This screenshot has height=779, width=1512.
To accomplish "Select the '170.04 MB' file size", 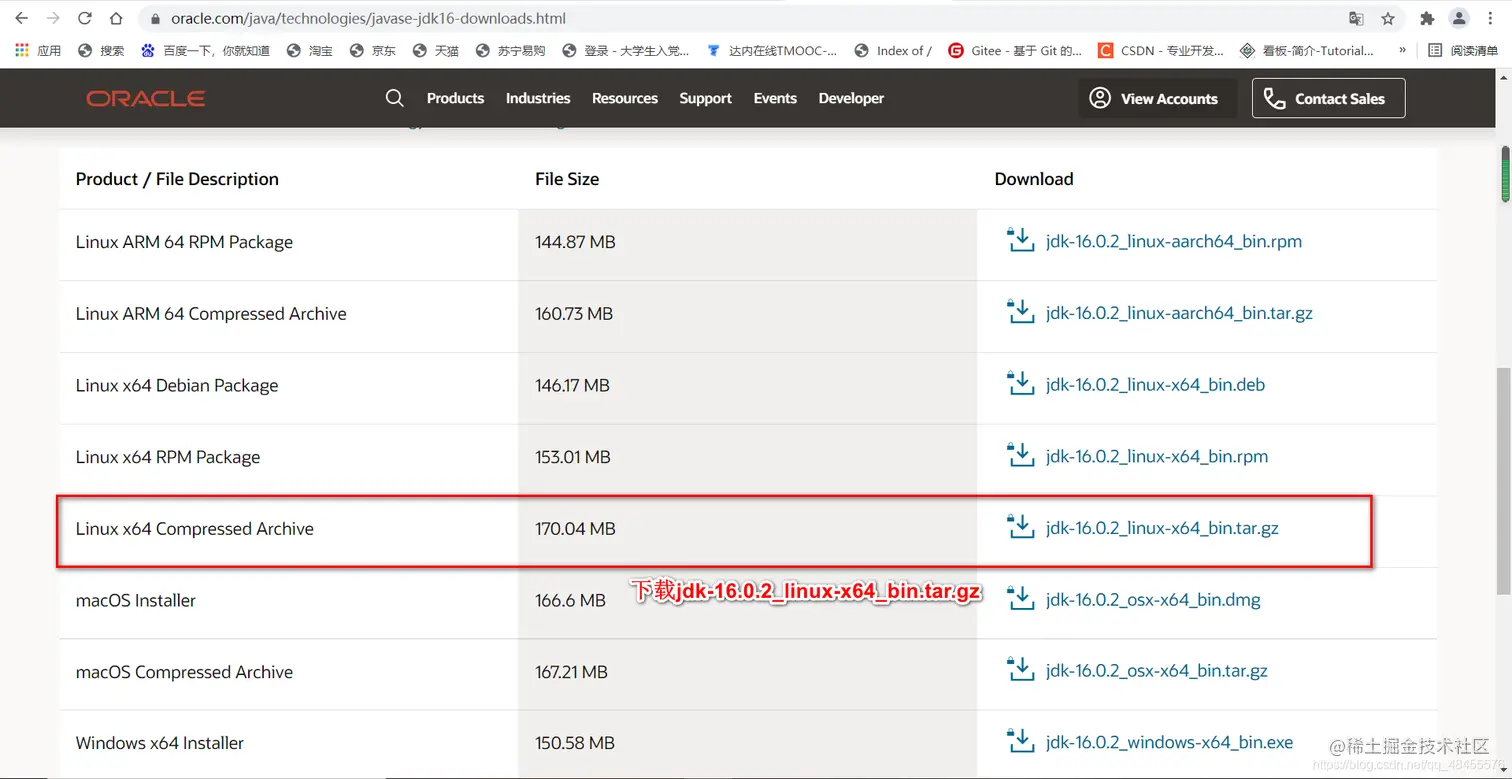I will [x=575, y=528].
